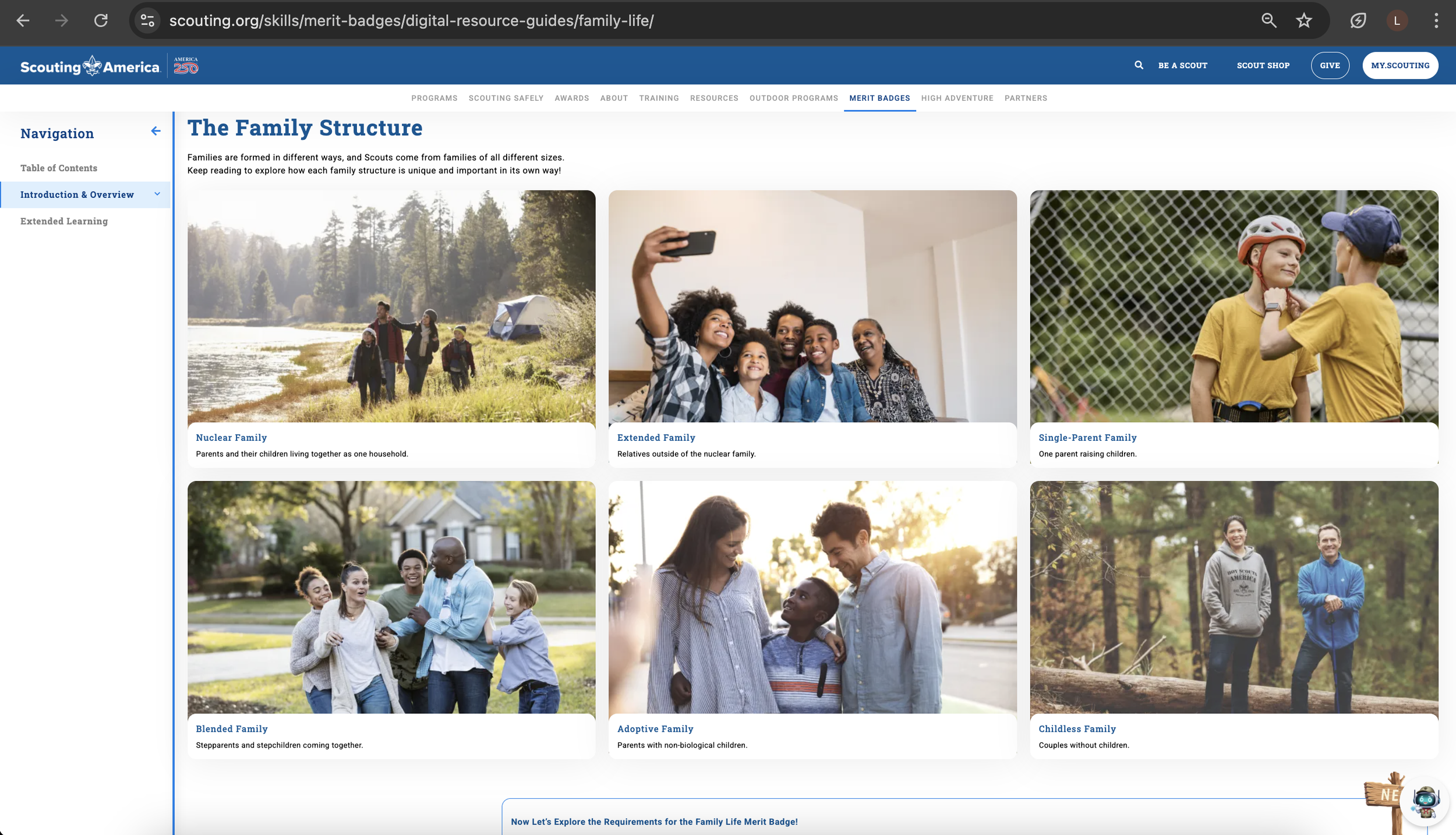Click the Scouting America logo

(x=90, y=66)
